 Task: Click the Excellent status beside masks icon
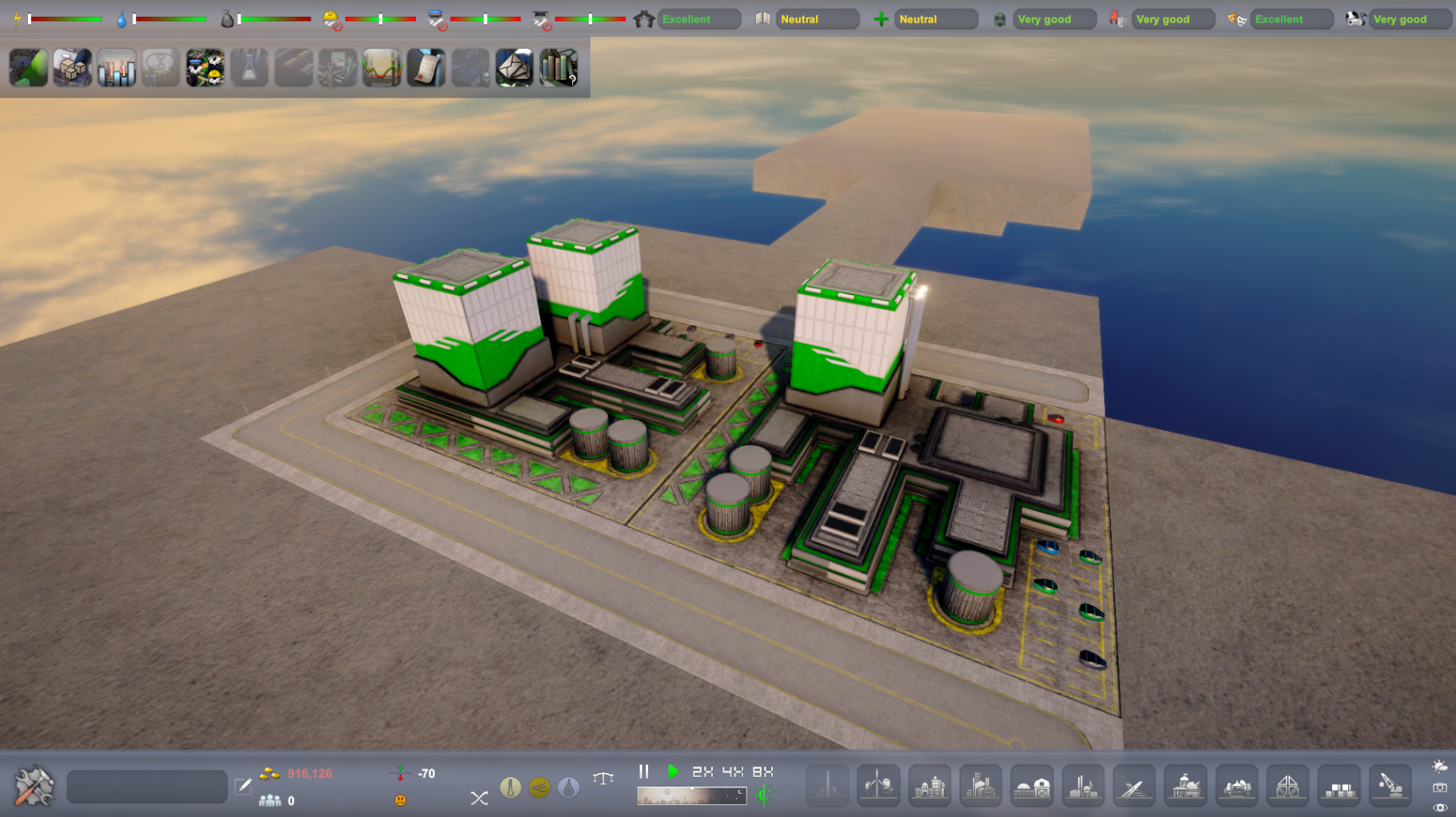(x=1292, y=19)
